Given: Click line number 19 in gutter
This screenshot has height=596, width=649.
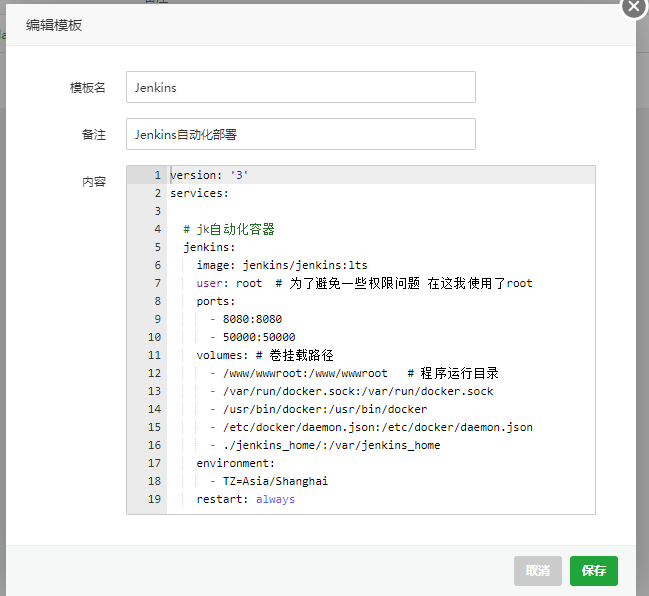Looking at the screenshot, I should [x=154, y=499].
